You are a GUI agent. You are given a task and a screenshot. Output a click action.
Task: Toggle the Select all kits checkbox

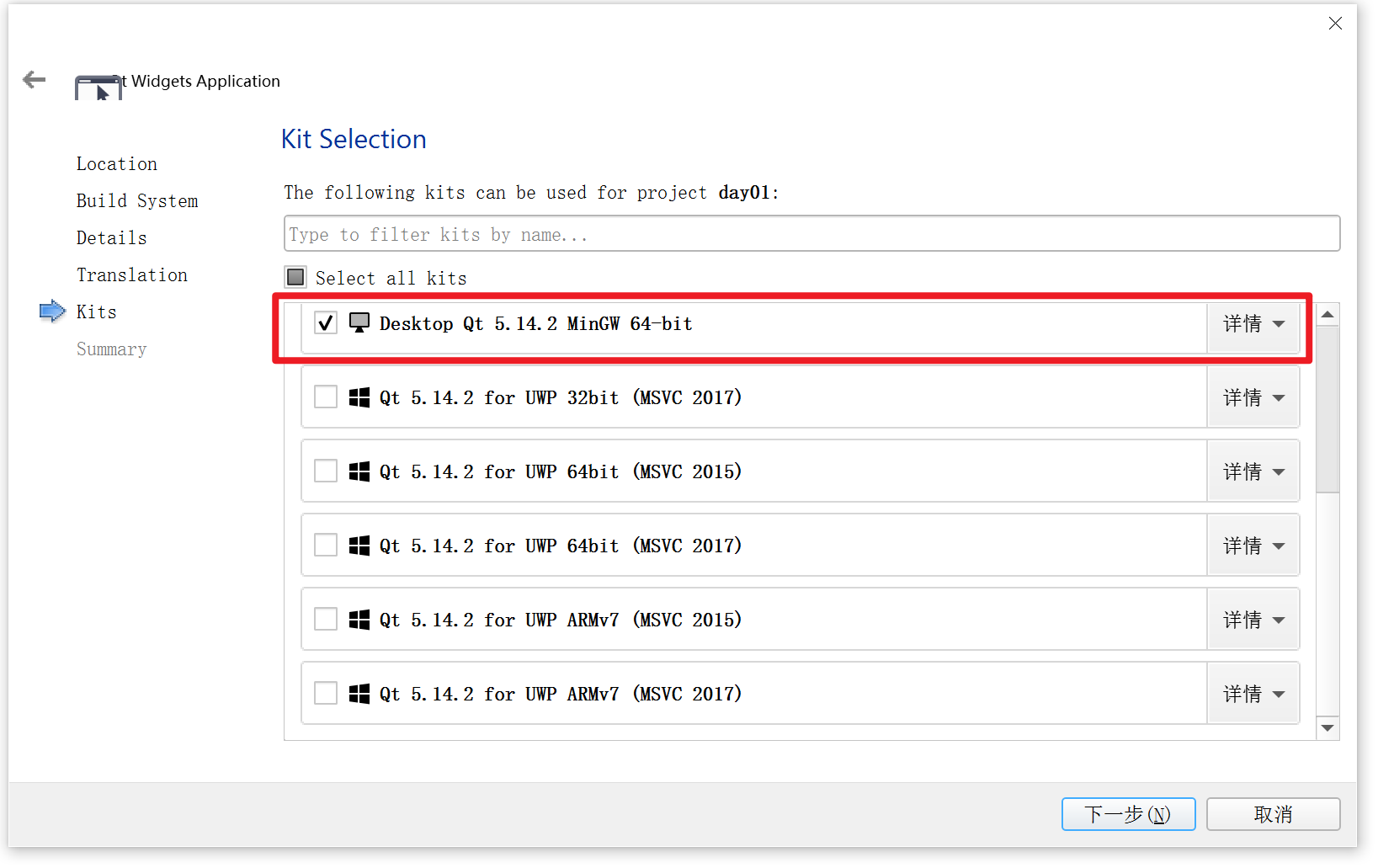click(x=295, y=277)
